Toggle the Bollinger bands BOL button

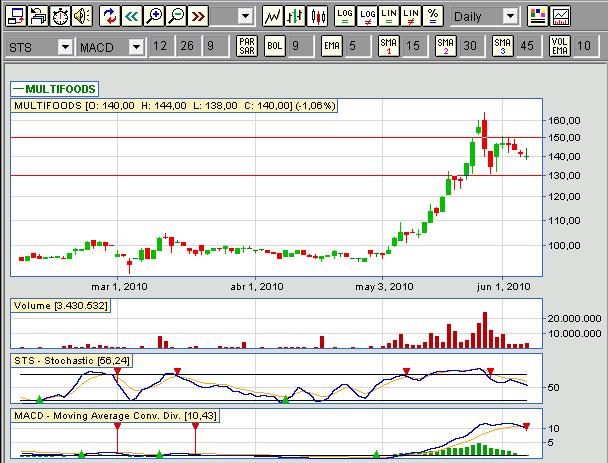point(273,46)
